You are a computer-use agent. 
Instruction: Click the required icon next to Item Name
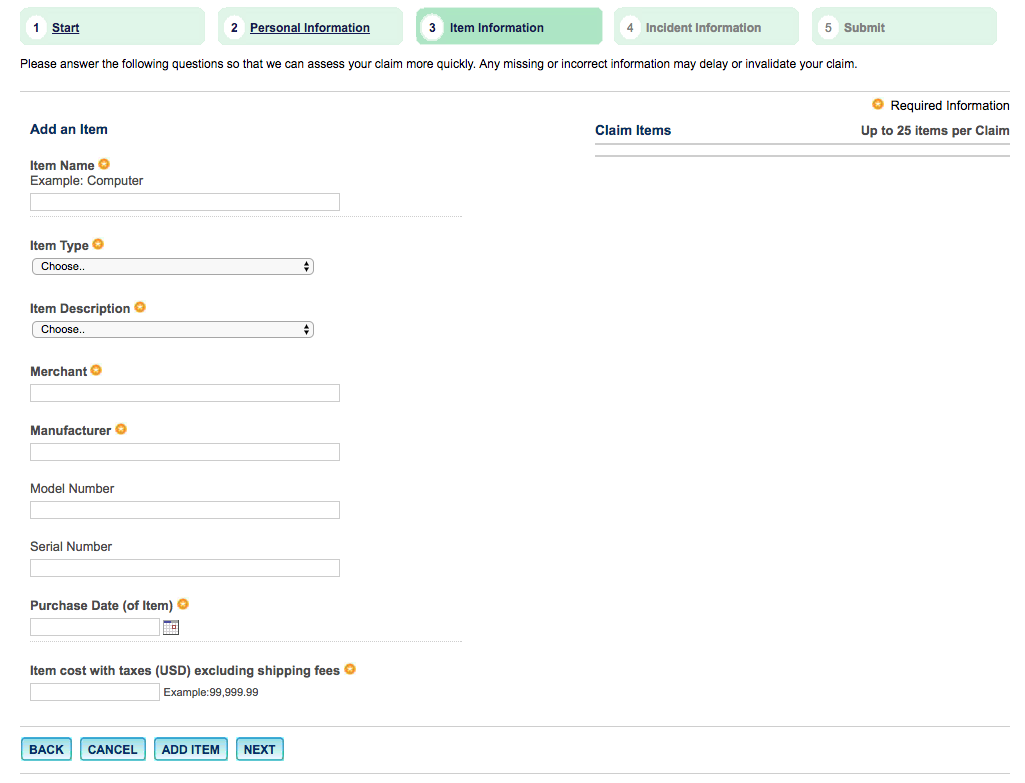point(104,164)
